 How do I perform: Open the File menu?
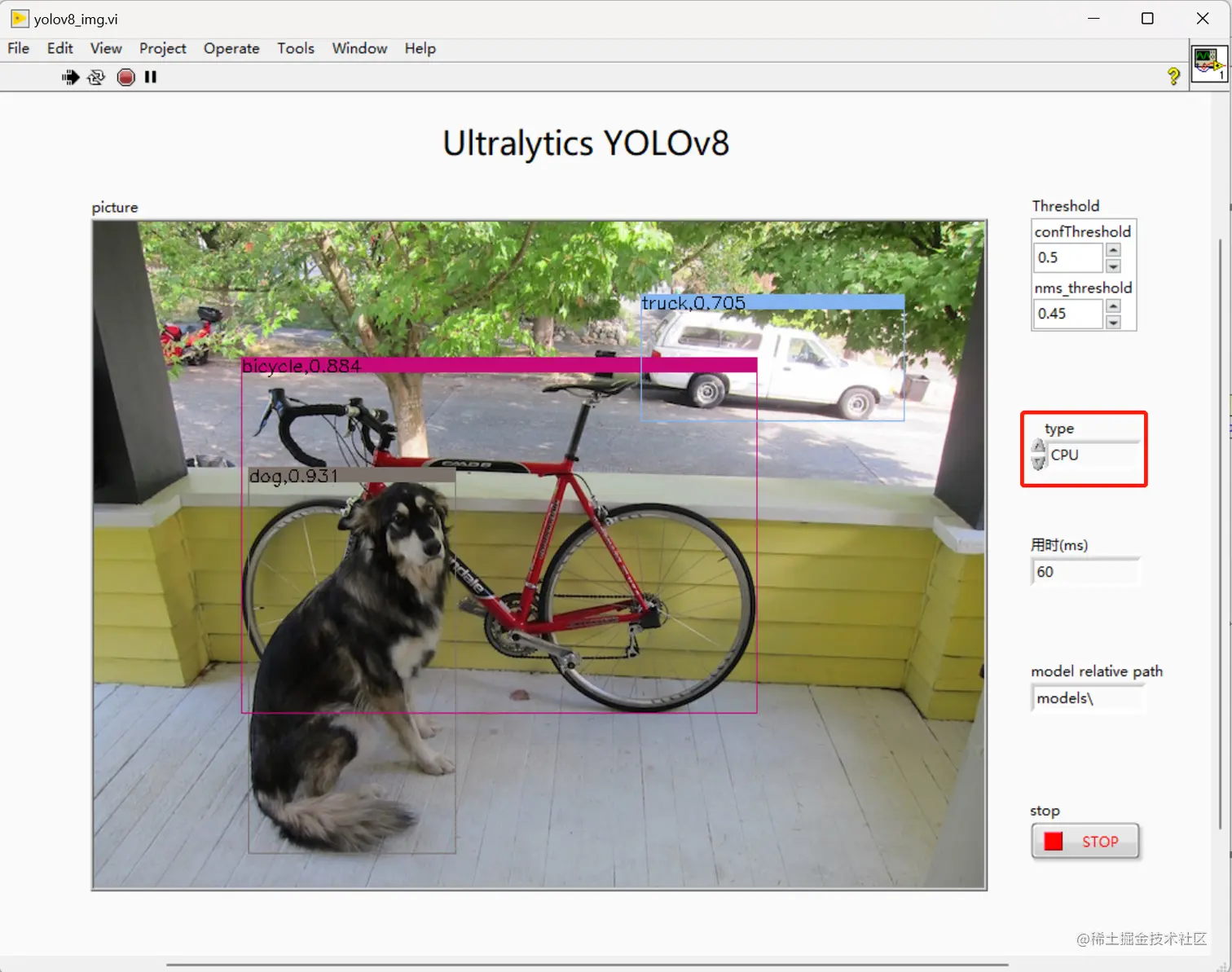click(18, 48)
